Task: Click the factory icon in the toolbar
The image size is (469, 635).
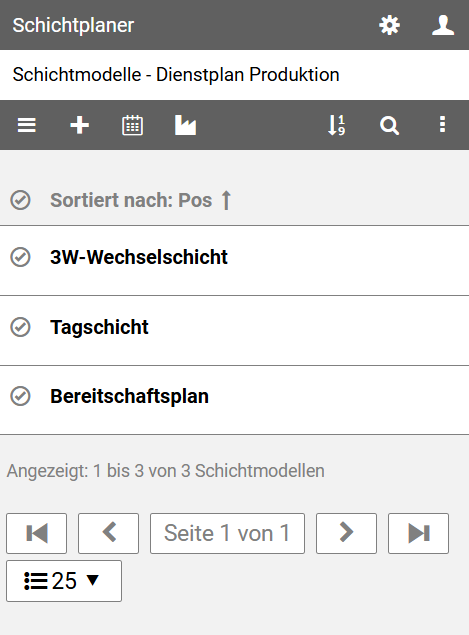Action: point(185,125)
